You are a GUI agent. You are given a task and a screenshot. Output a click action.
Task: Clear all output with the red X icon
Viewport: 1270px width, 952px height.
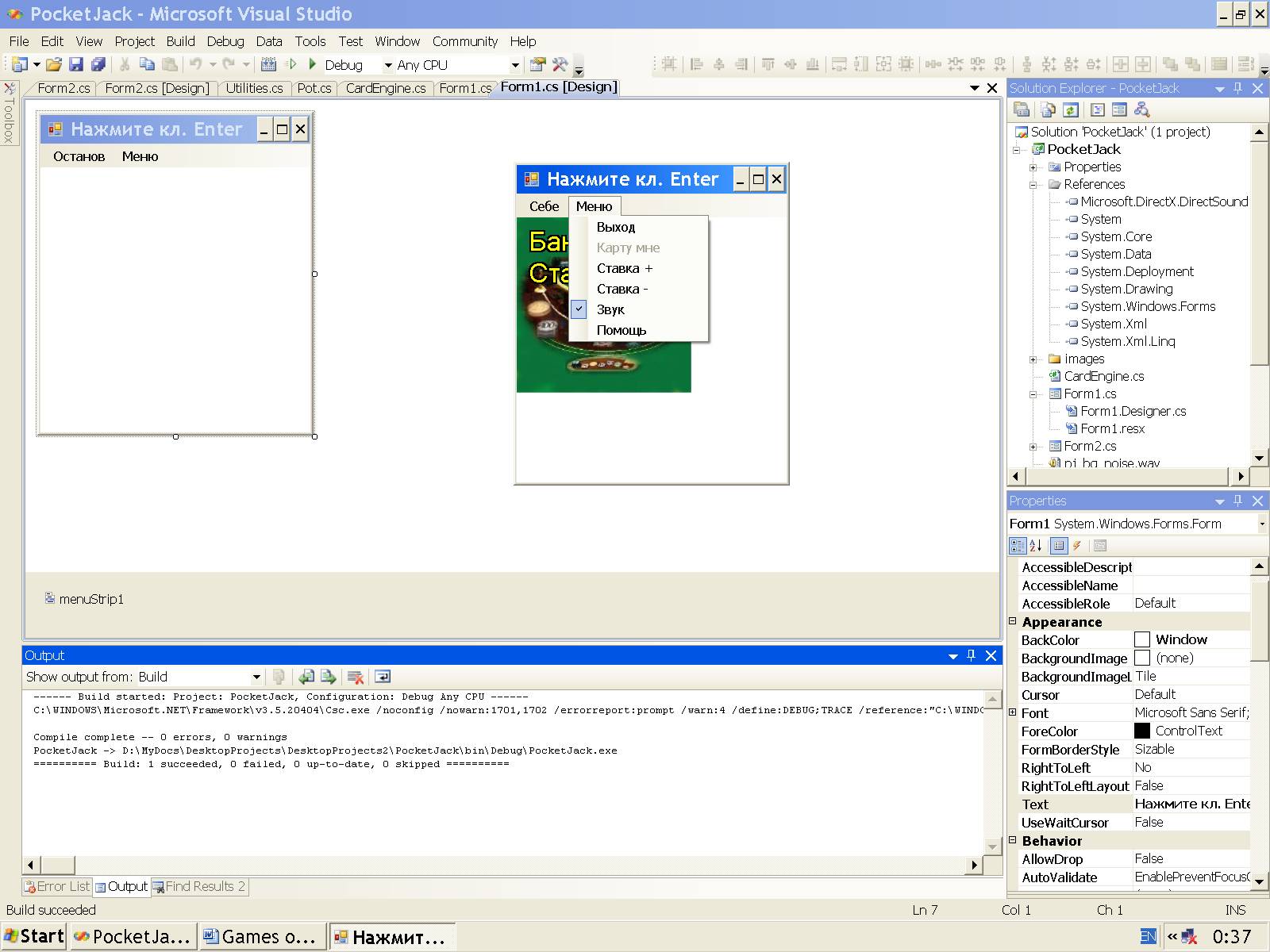coord(356,677)
